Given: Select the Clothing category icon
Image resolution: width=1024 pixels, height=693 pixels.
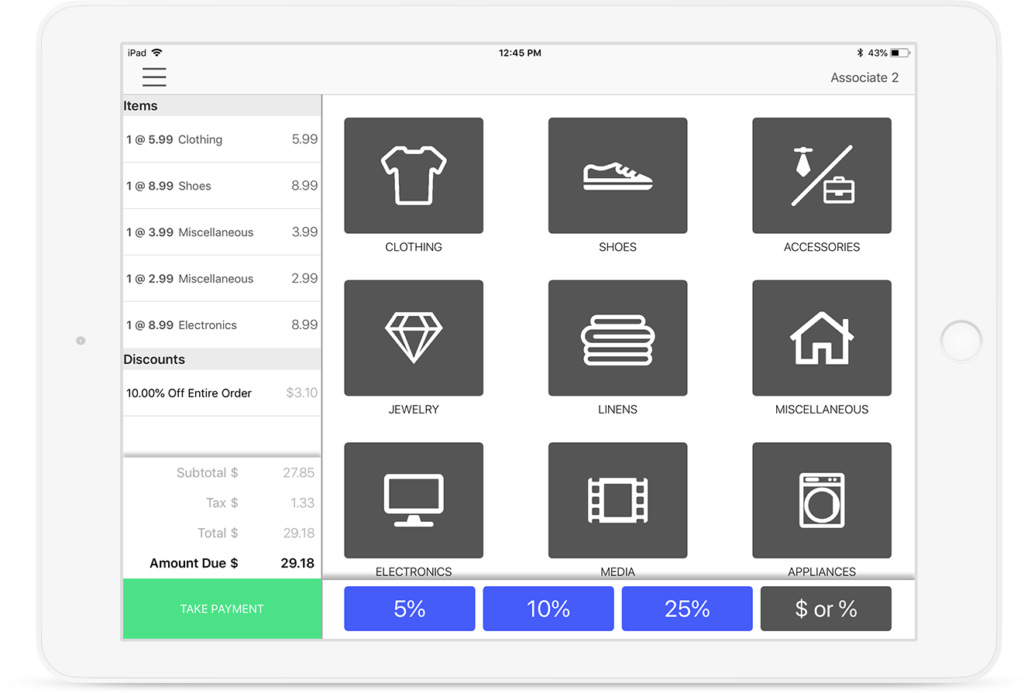Looking at the screenshot, I should coord(413,175).
